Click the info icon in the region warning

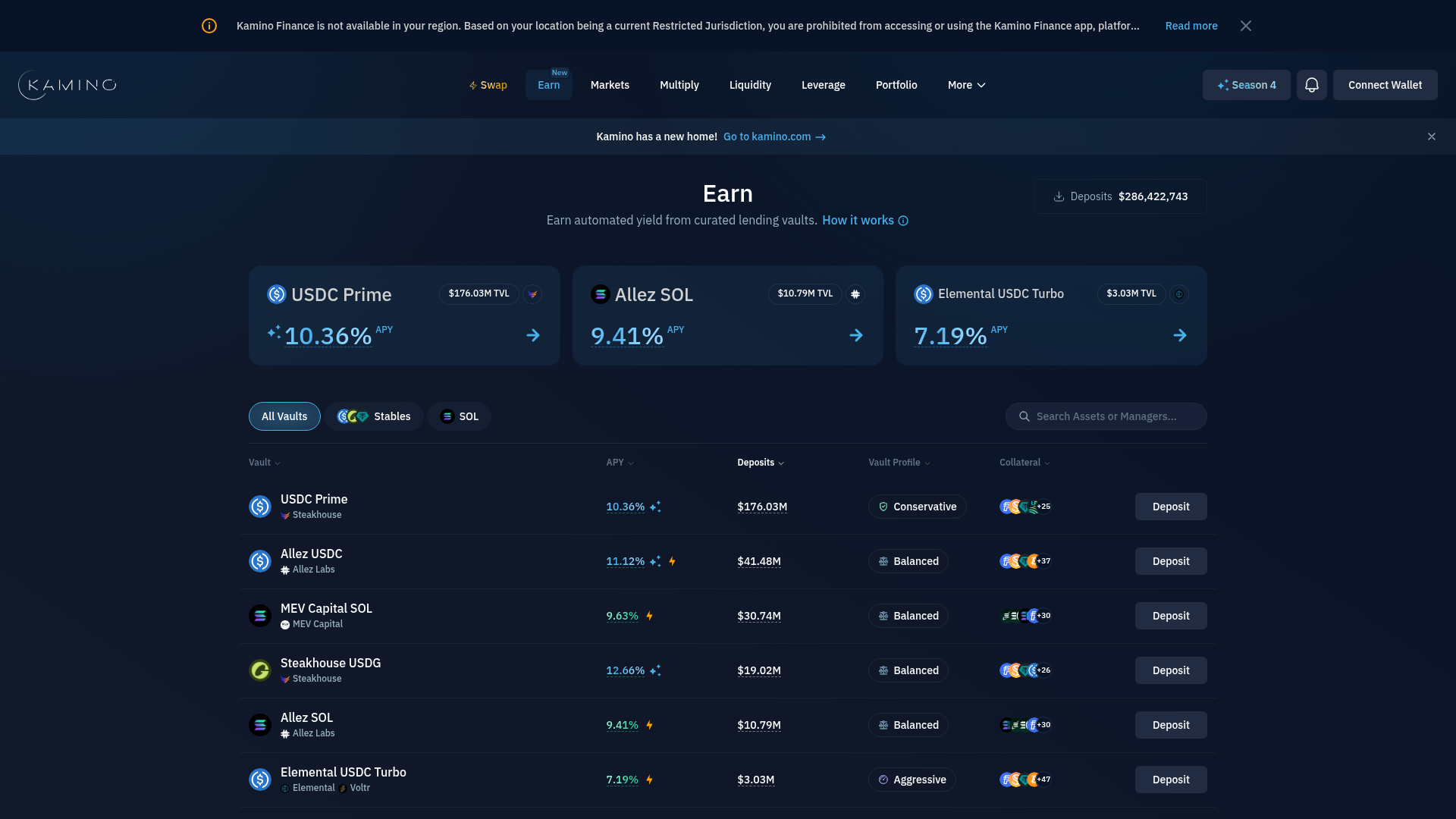(x=209, y=26)
